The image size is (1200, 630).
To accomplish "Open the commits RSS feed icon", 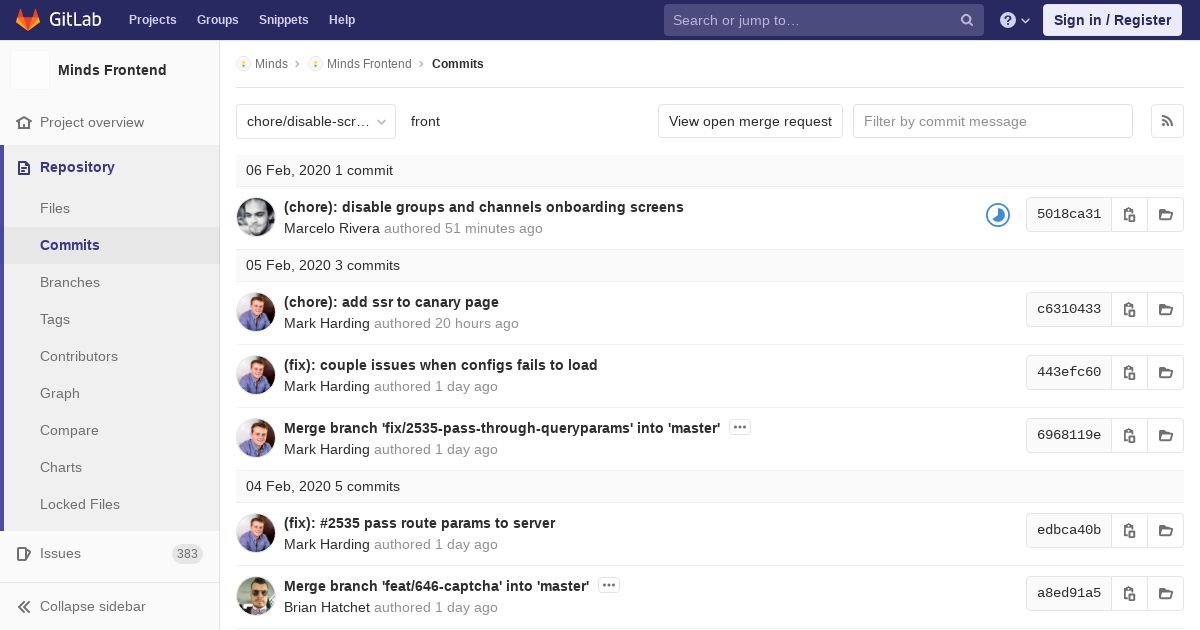I will point(1167,121).
